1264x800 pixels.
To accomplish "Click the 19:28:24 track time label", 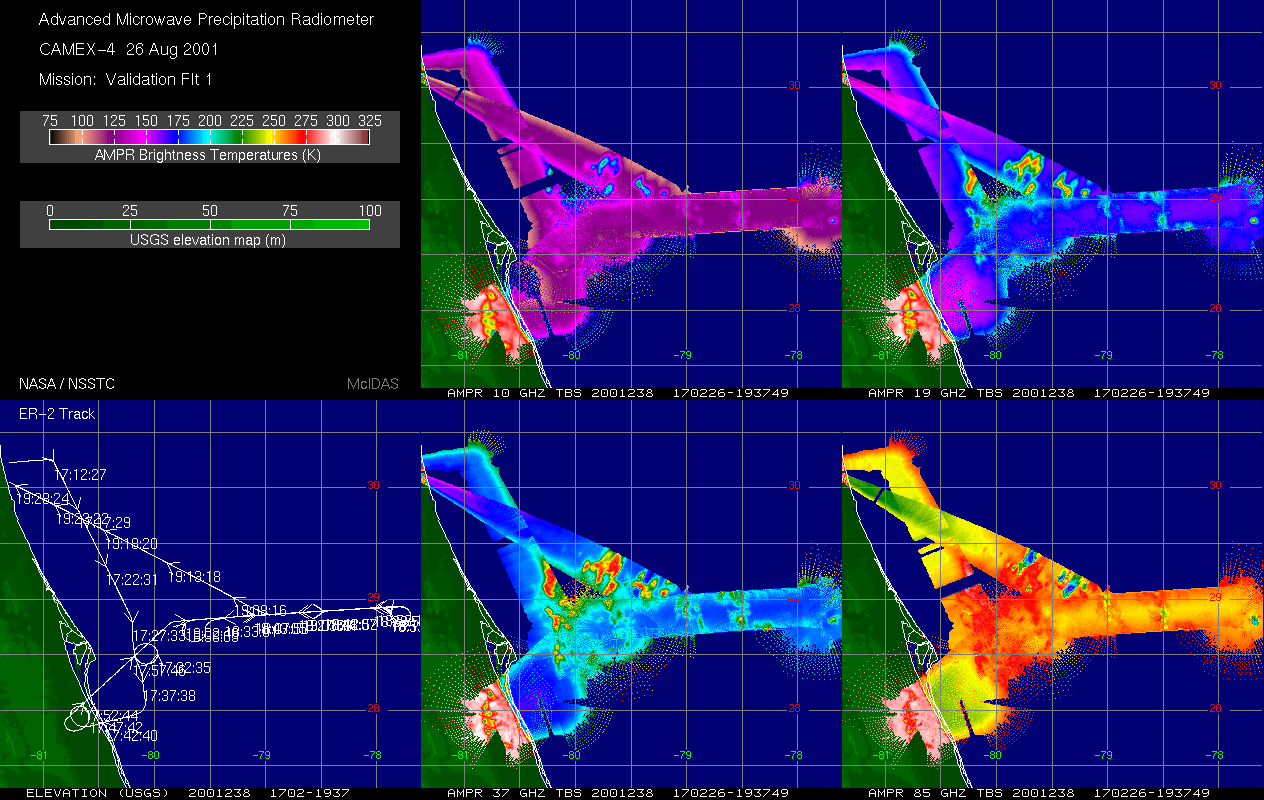I will click(x=42, y=498).
